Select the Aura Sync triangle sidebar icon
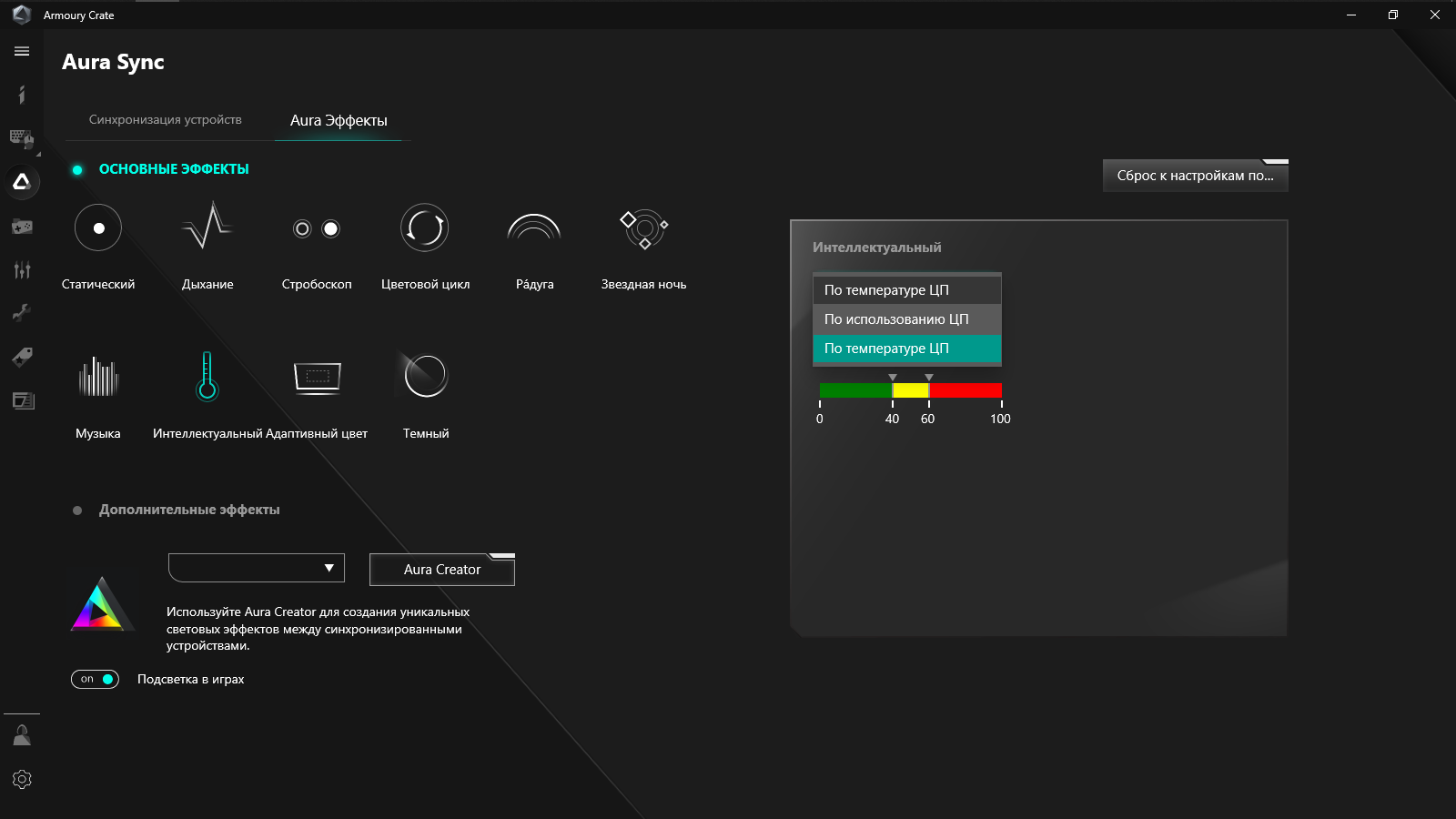The height and width of the screenshot is (819, 1456). (22, 182)
